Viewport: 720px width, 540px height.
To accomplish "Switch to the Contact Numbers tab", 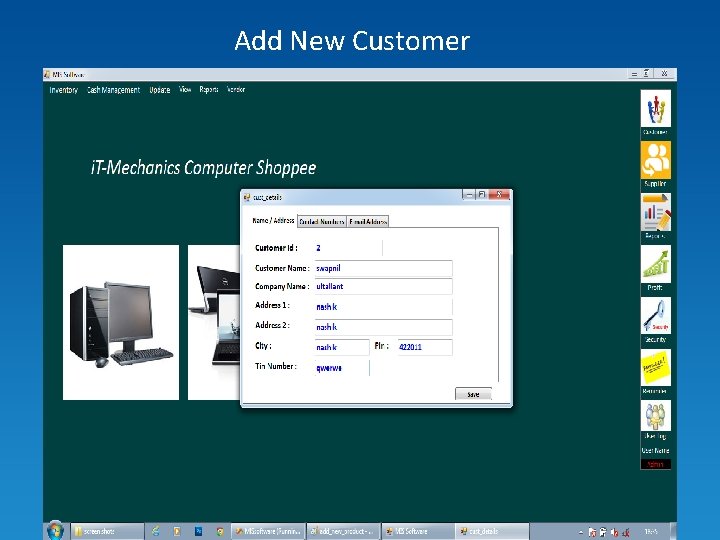I will [x=321, y=222].
